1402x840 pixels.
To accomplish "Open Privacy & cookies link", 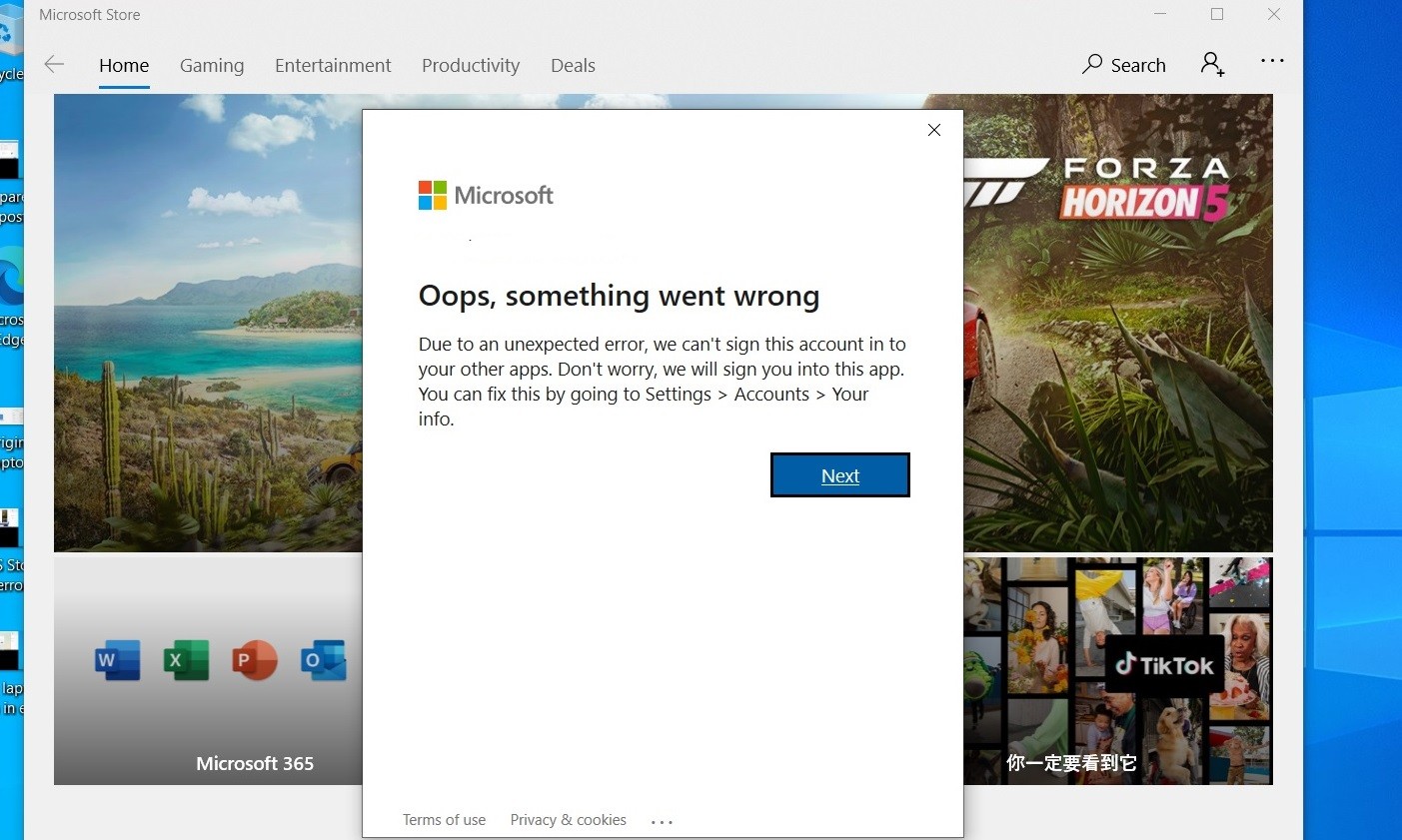I will pyautogui.click(x=568, y=820).
